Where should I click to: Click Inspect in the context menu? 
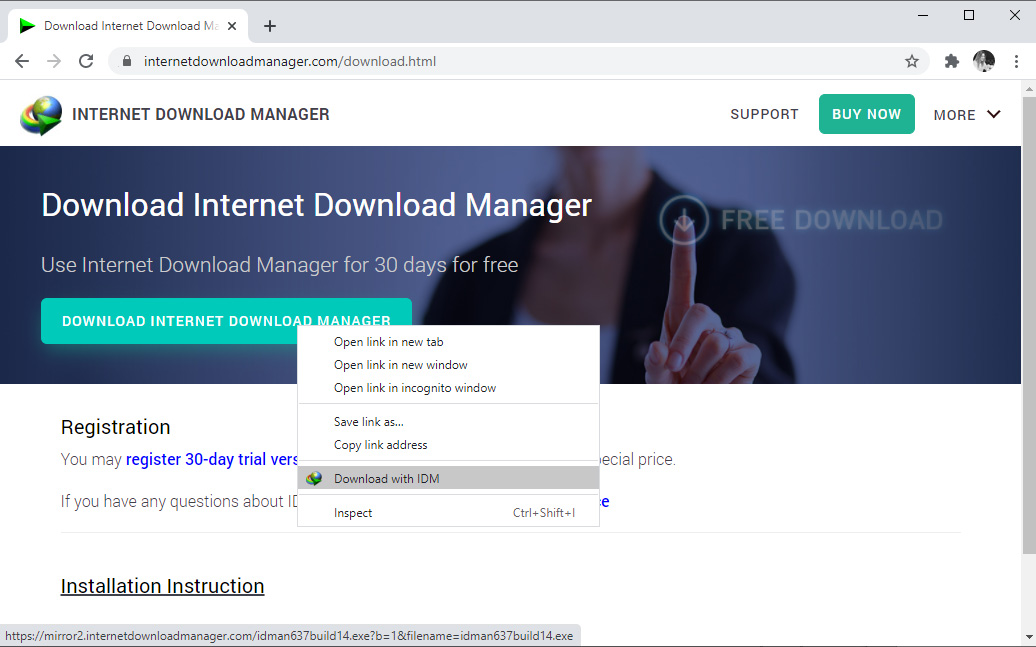(x=353, y=512)
